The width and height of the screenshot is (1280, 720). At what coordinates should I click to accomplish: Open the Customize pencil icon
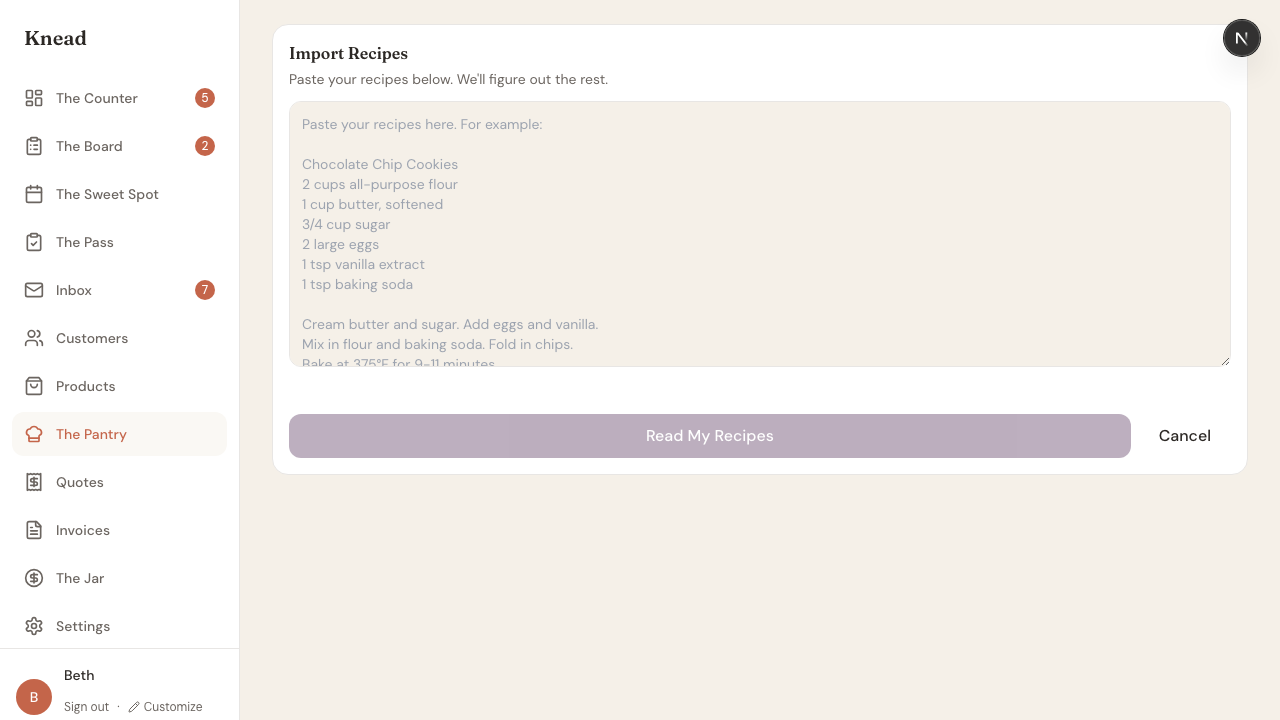[x=136, y=707]
